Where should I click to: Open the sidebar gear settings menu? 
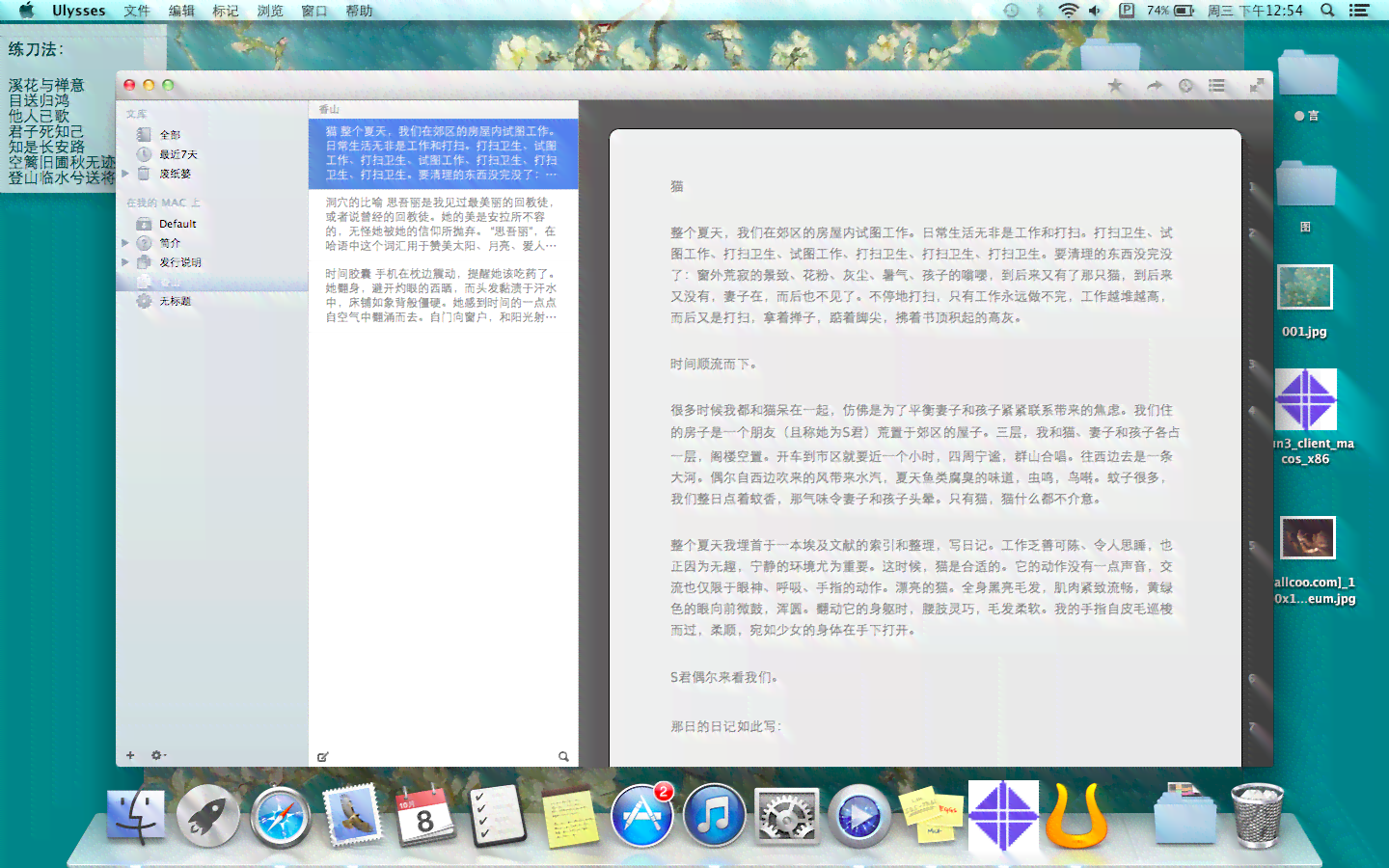pyautogui.click(x=157, y=755)
